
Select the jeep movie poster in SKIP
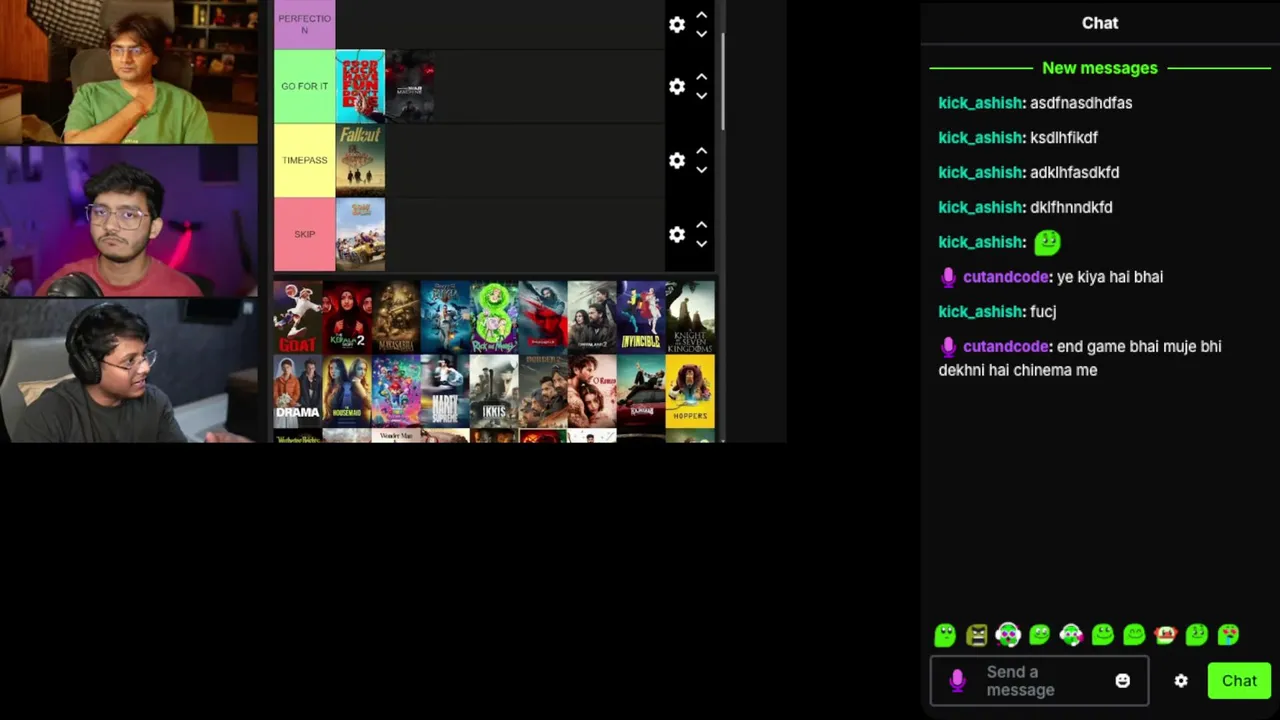(x=360, y=234)
